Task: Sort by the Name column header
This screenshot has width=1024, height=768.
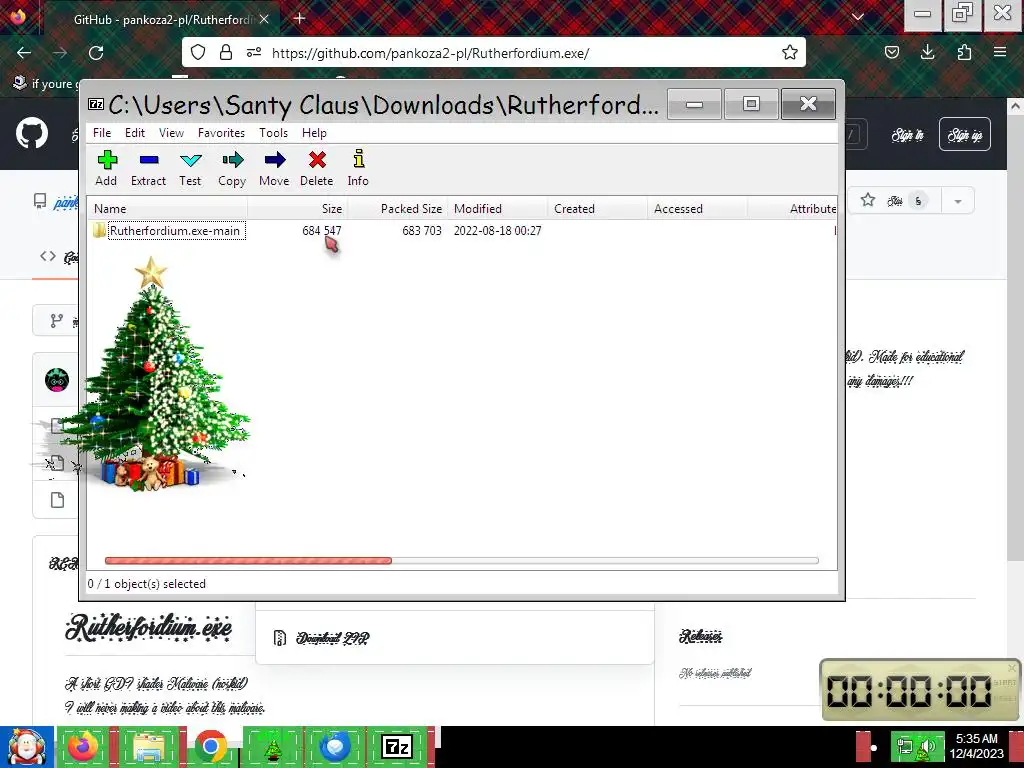Action: 168,209
